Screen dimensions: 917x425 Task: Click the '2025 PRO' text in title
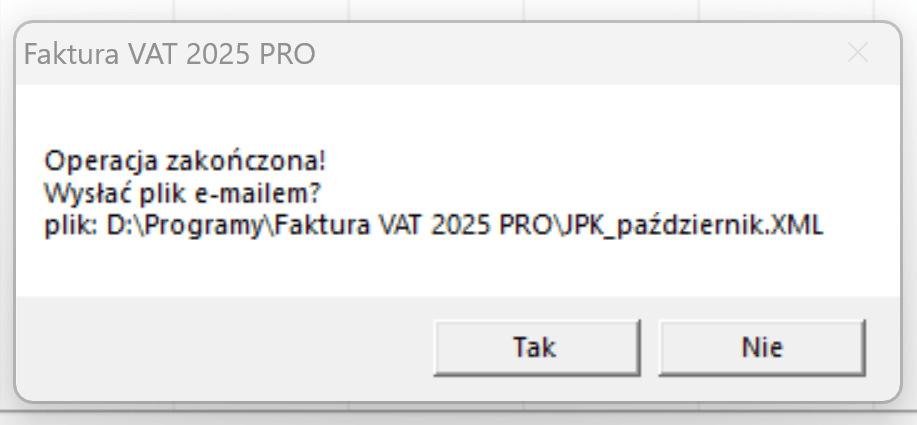click(x=251, y=54)
